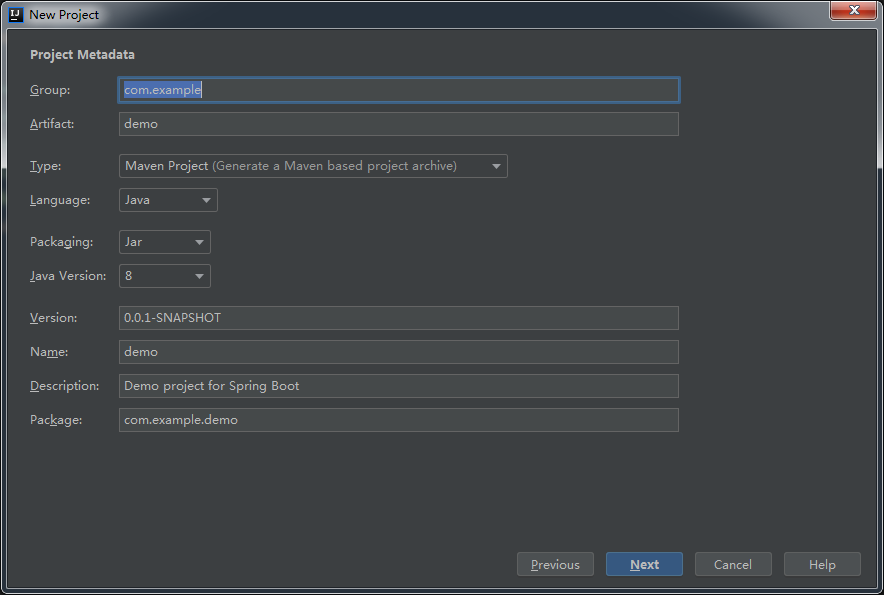884x595 pixels.
Task: Select the Jar packaging combo box
Action: (164, 241)
